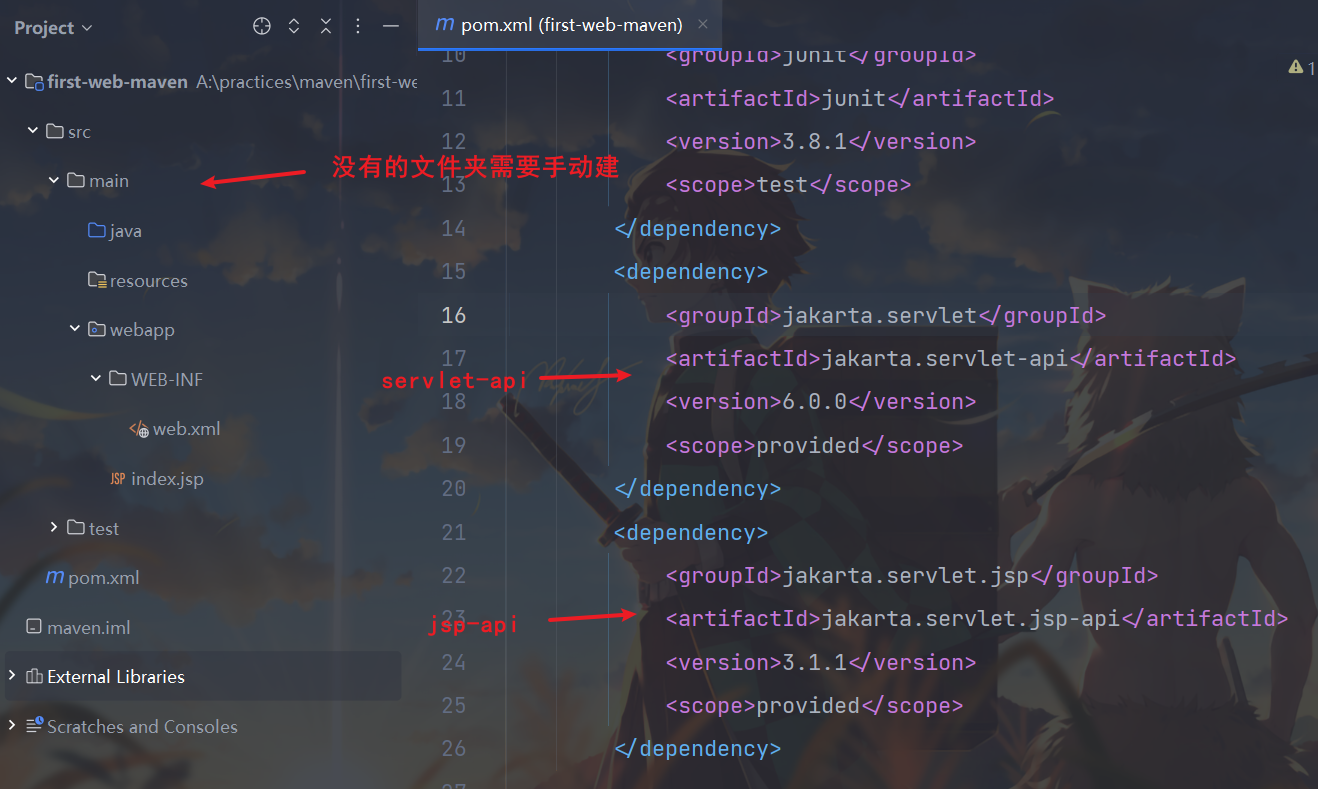The height and width of the screenshot is (789, 1318).
Task: Collapse the webapp folder node
Action: pos(75,329)
